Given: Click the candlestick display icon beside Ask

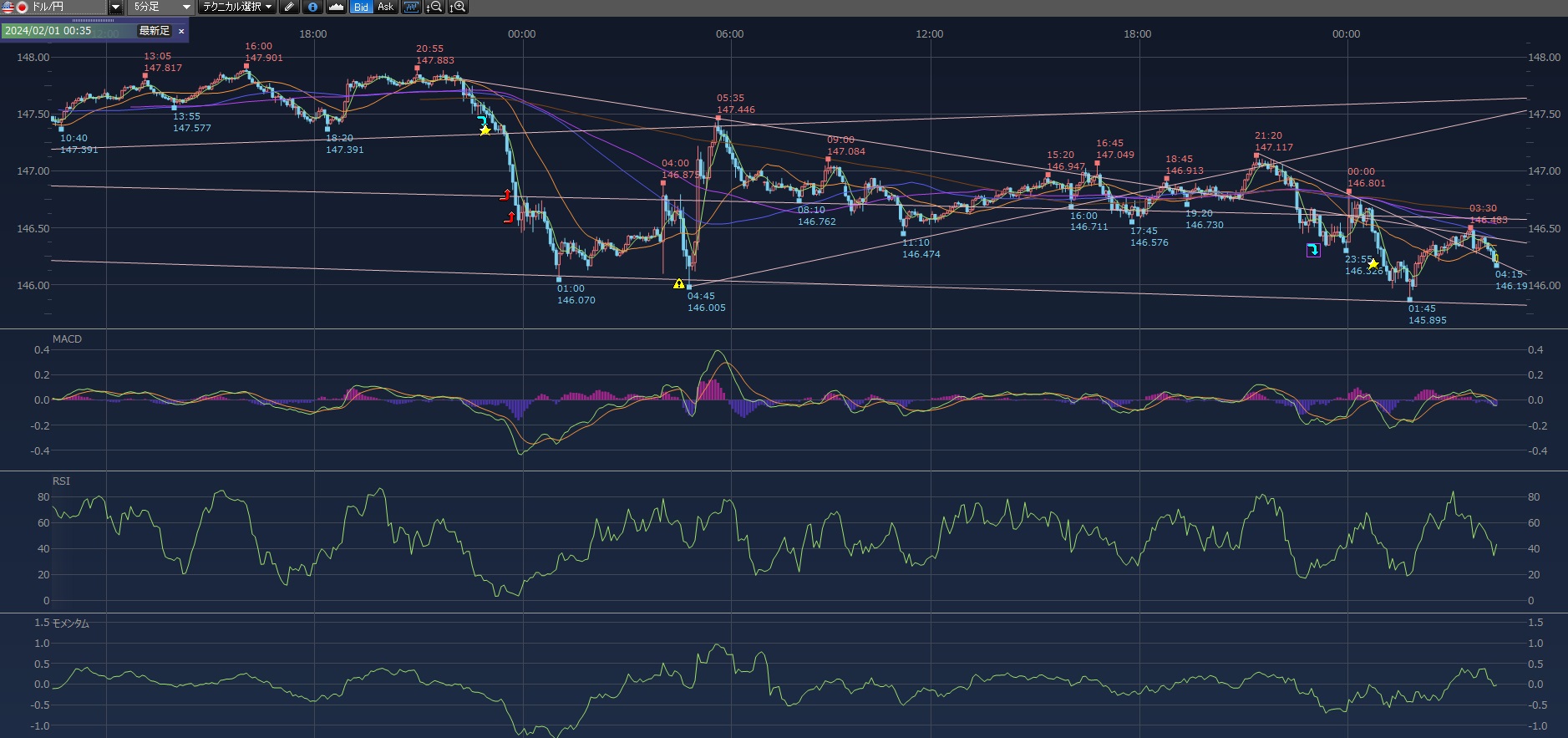Looking at the screenshot, I should (410, 7).
